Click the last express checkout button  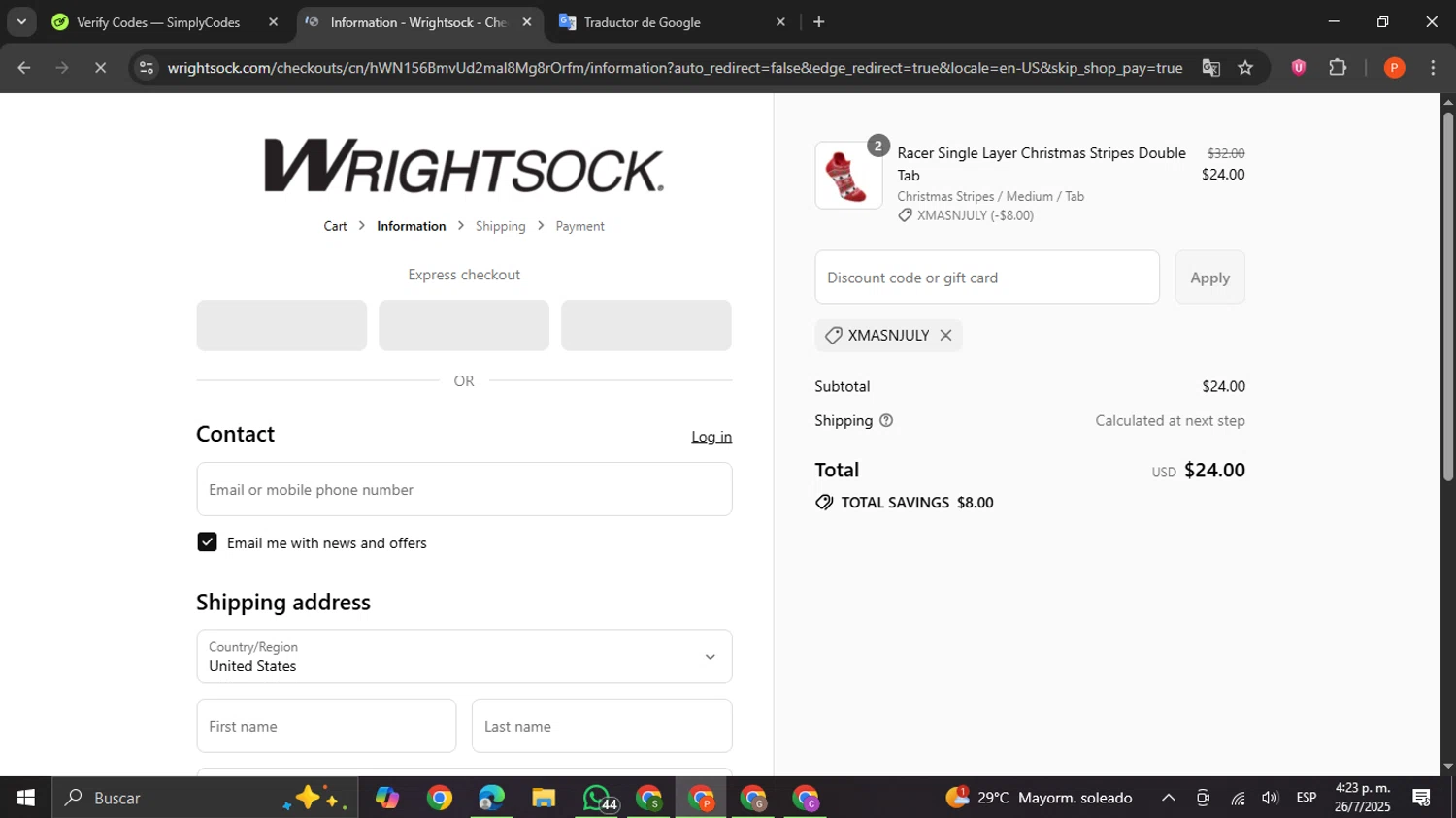coord(646,325)
